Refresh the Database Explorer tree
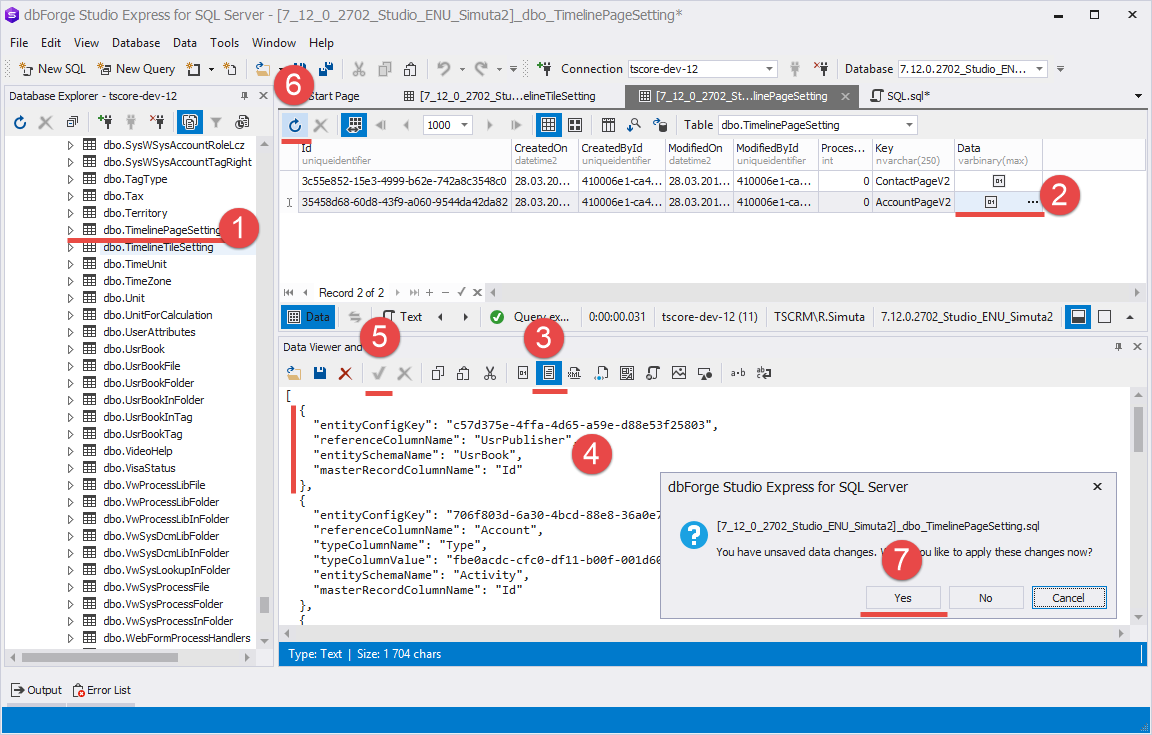Image resolution: width=1152 pixels, height=735 pixels. tap(20, 122)
